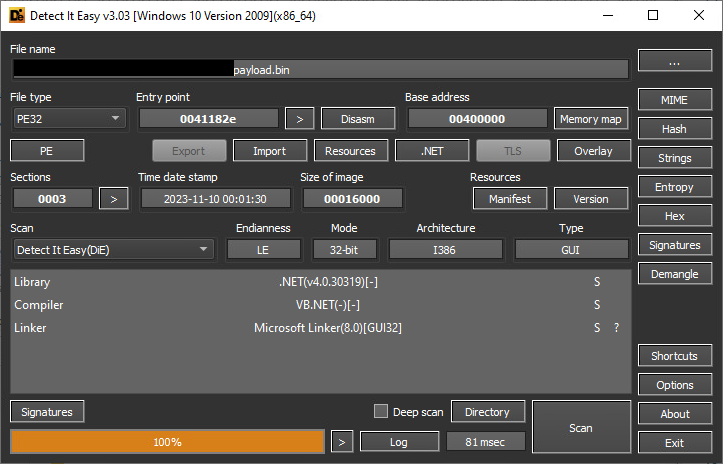Open the MIME info panel
The width and height of the screenshot is (723, 464).
(x=674, y=100)
